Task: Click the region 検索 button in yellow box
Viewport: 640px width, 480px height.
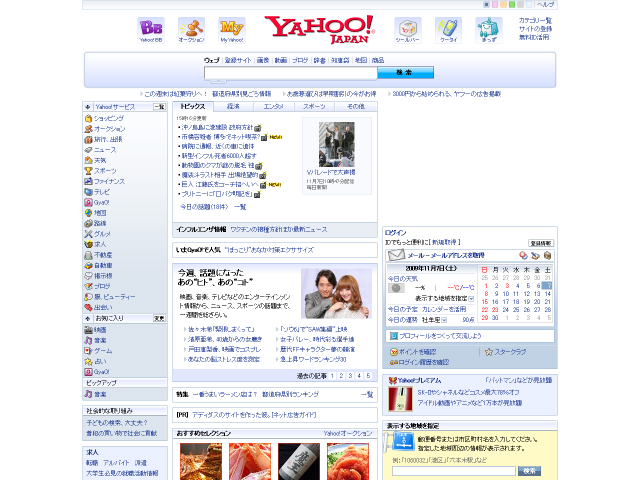Action: [x=529, y=471]
